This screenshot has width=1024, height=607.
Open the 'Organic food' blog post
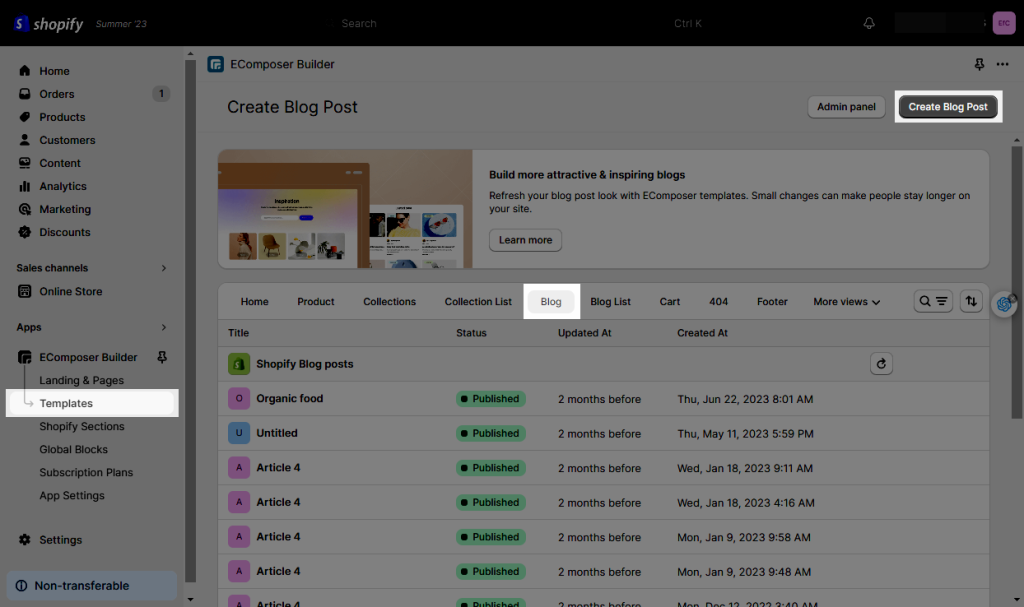(x=289, y=399)
